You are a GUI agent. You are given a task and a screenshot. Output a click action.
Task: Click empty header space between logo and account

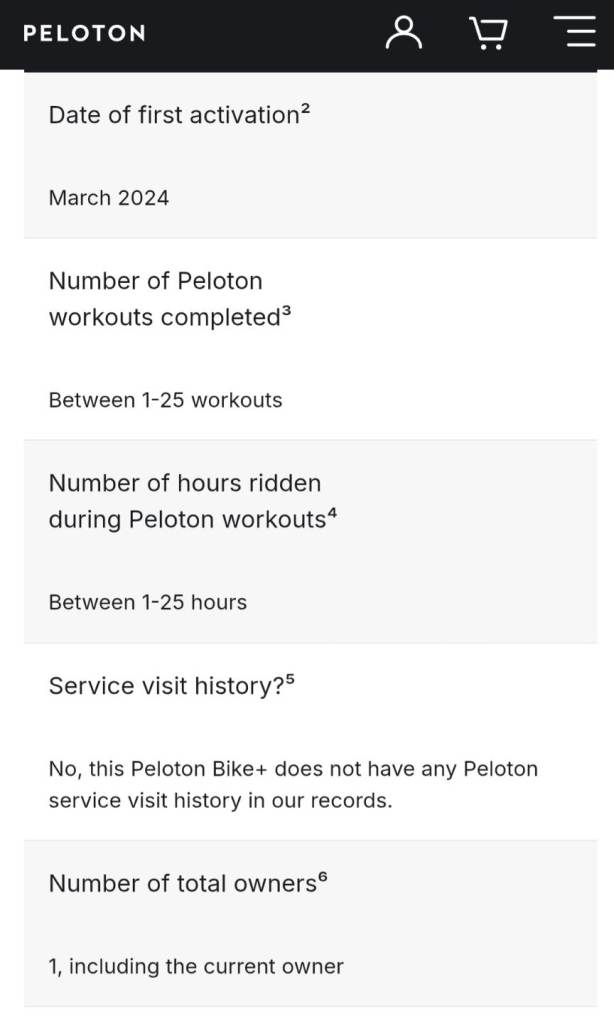(265, 33)
